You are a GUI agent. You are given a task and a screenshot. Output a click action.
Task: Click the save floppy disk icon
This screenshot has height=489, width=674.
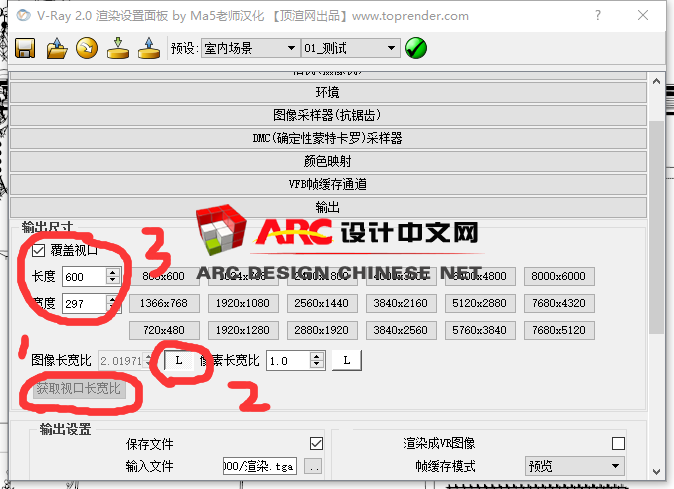click(x=25, y=48)
